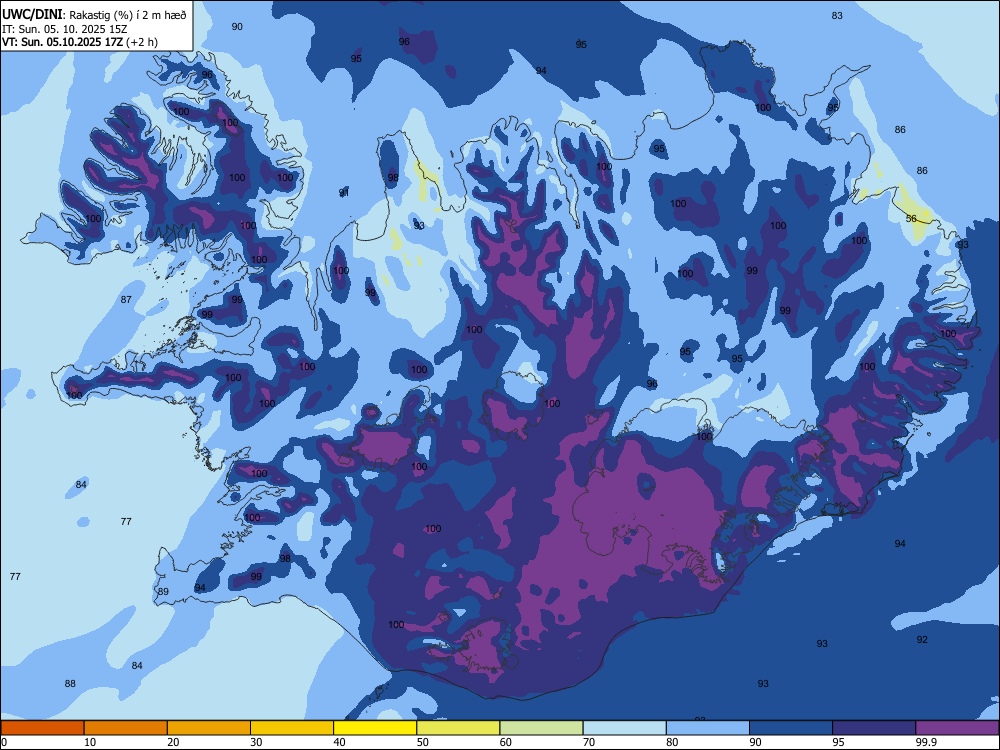Pick the 20–30 amber legend swatch
The image size is (1000, 750).
coord(209,728)
